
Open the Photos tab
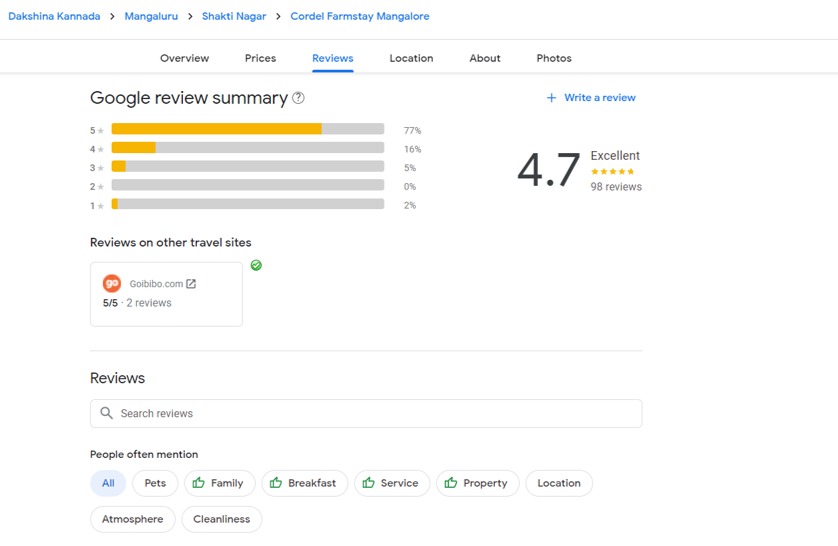click(553, 58)
